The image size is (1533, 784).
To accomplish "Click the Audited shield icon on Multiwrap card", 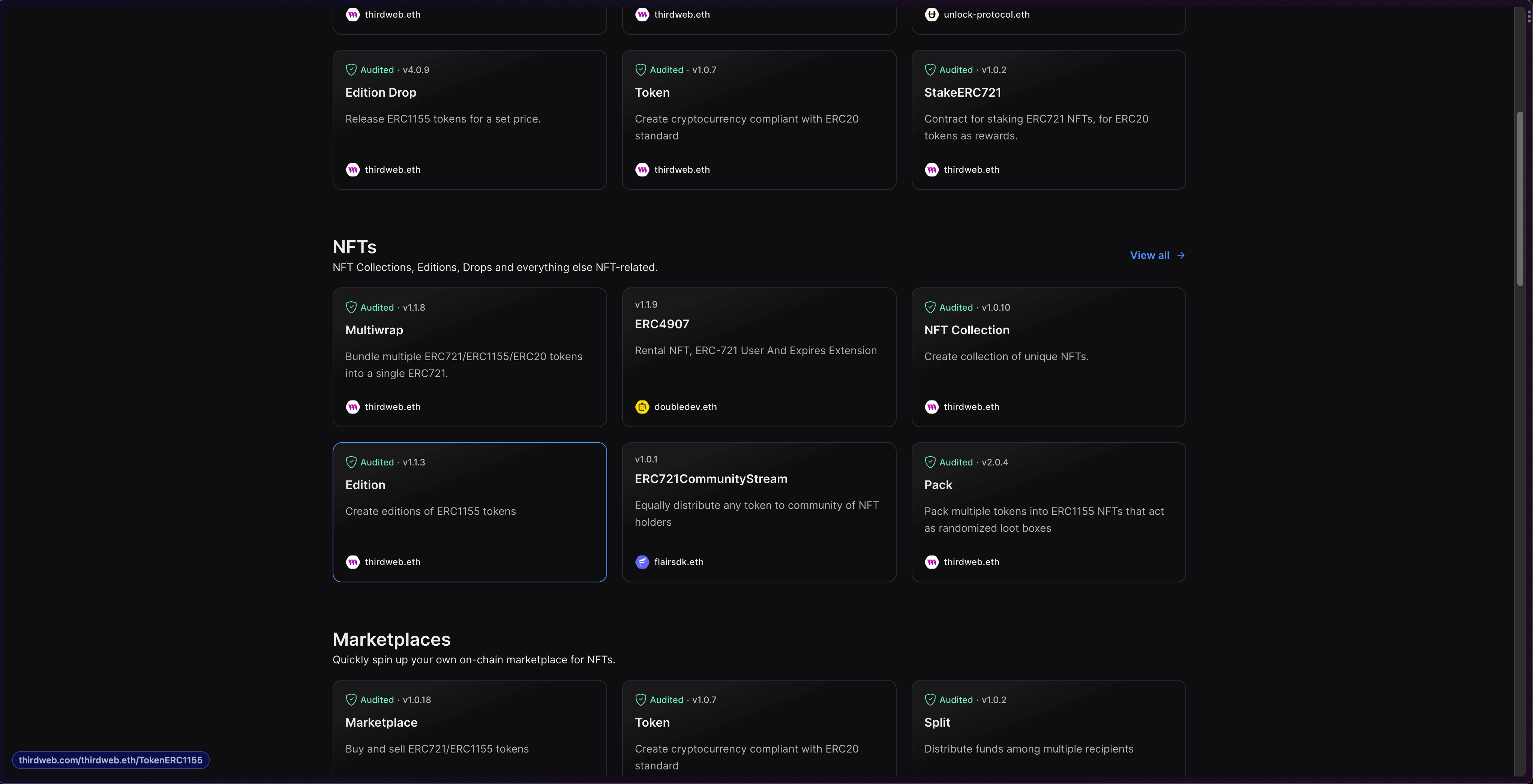I will click(351, 308).
